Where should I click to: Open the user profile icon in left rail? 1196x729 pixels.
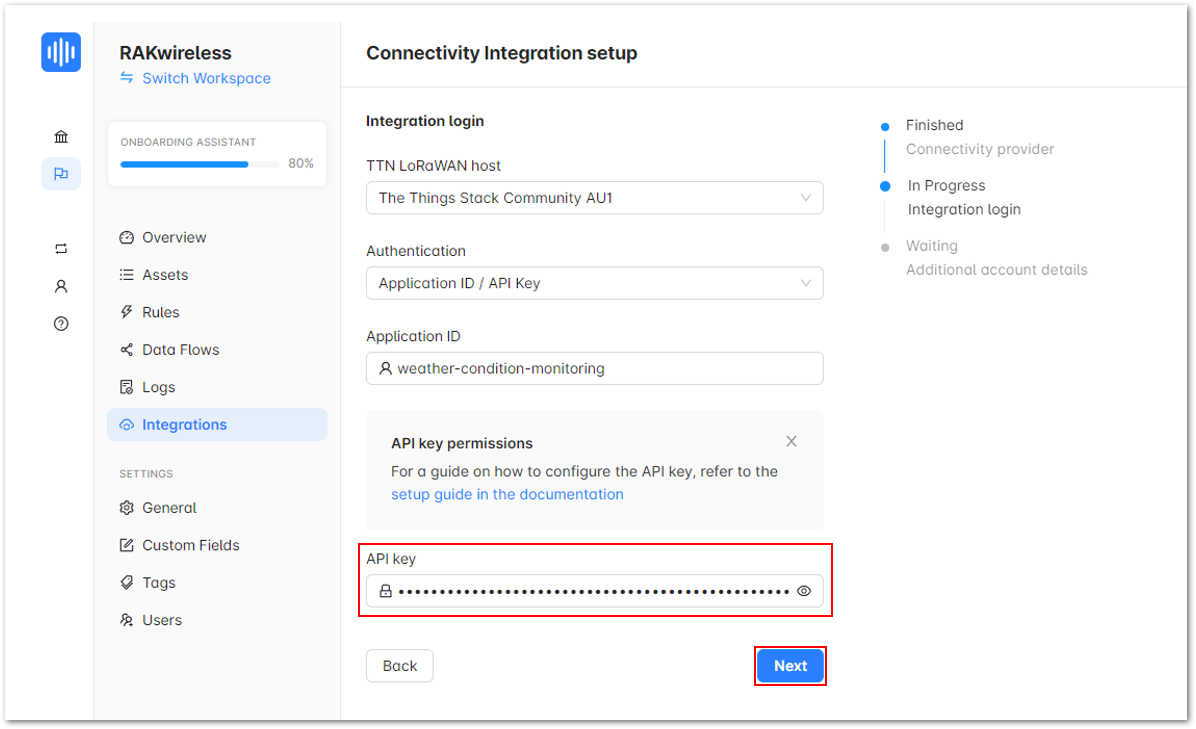click(x=61, y=286)
